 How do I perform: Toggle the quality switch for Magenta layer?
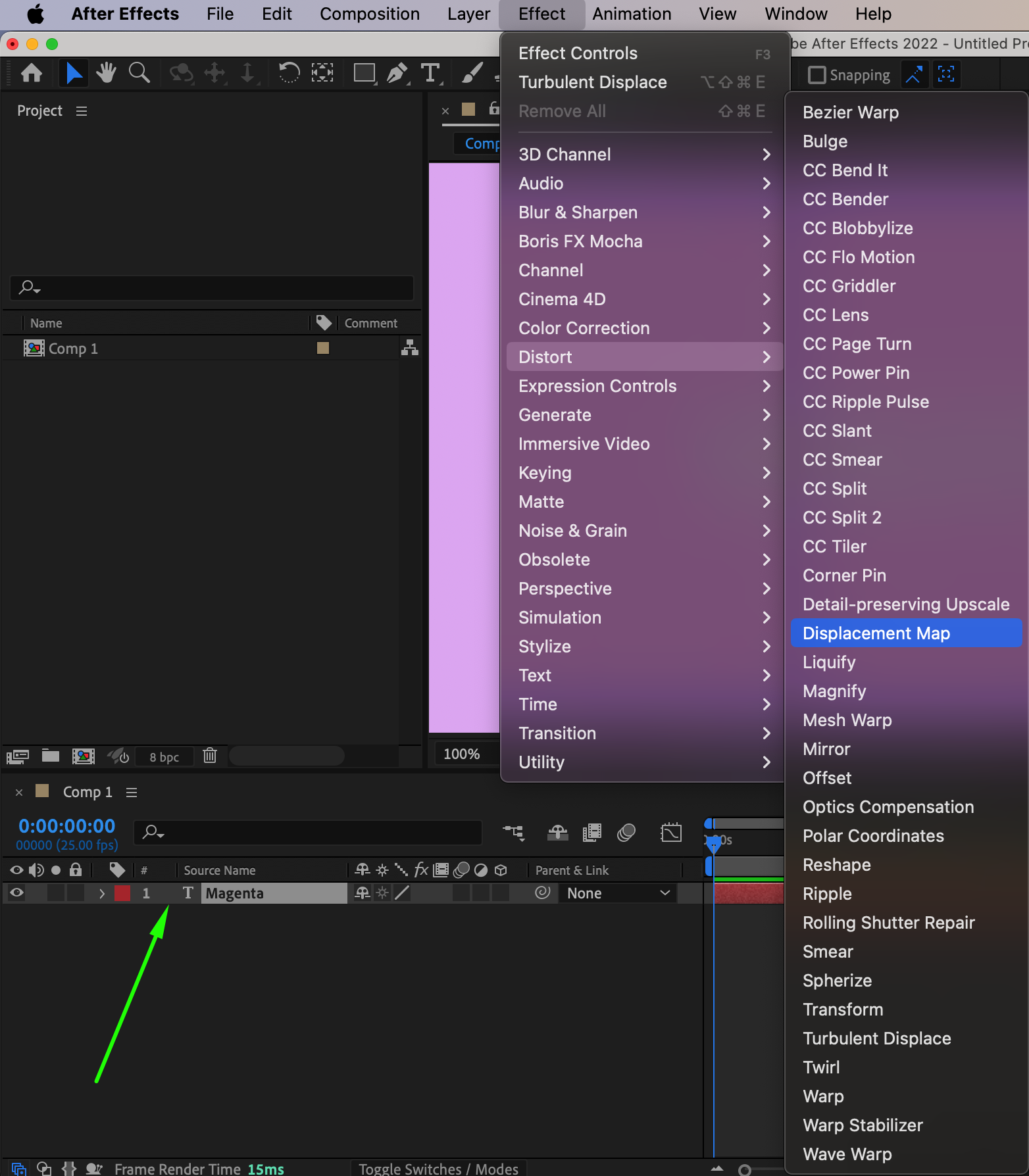point(401,893)
